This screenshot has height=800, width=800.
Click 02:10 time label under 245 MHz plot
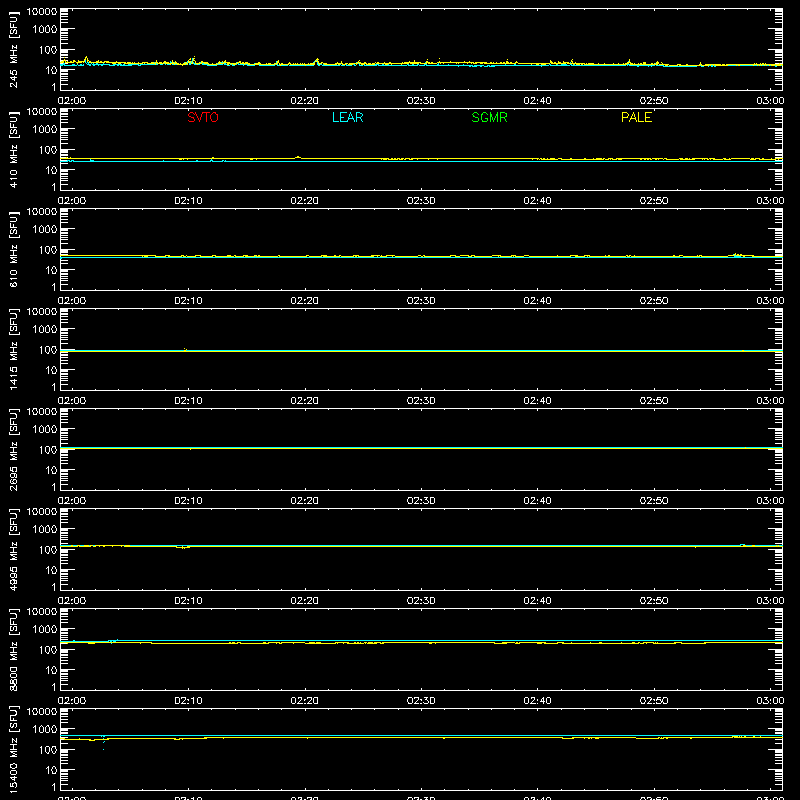click(188, 101)
